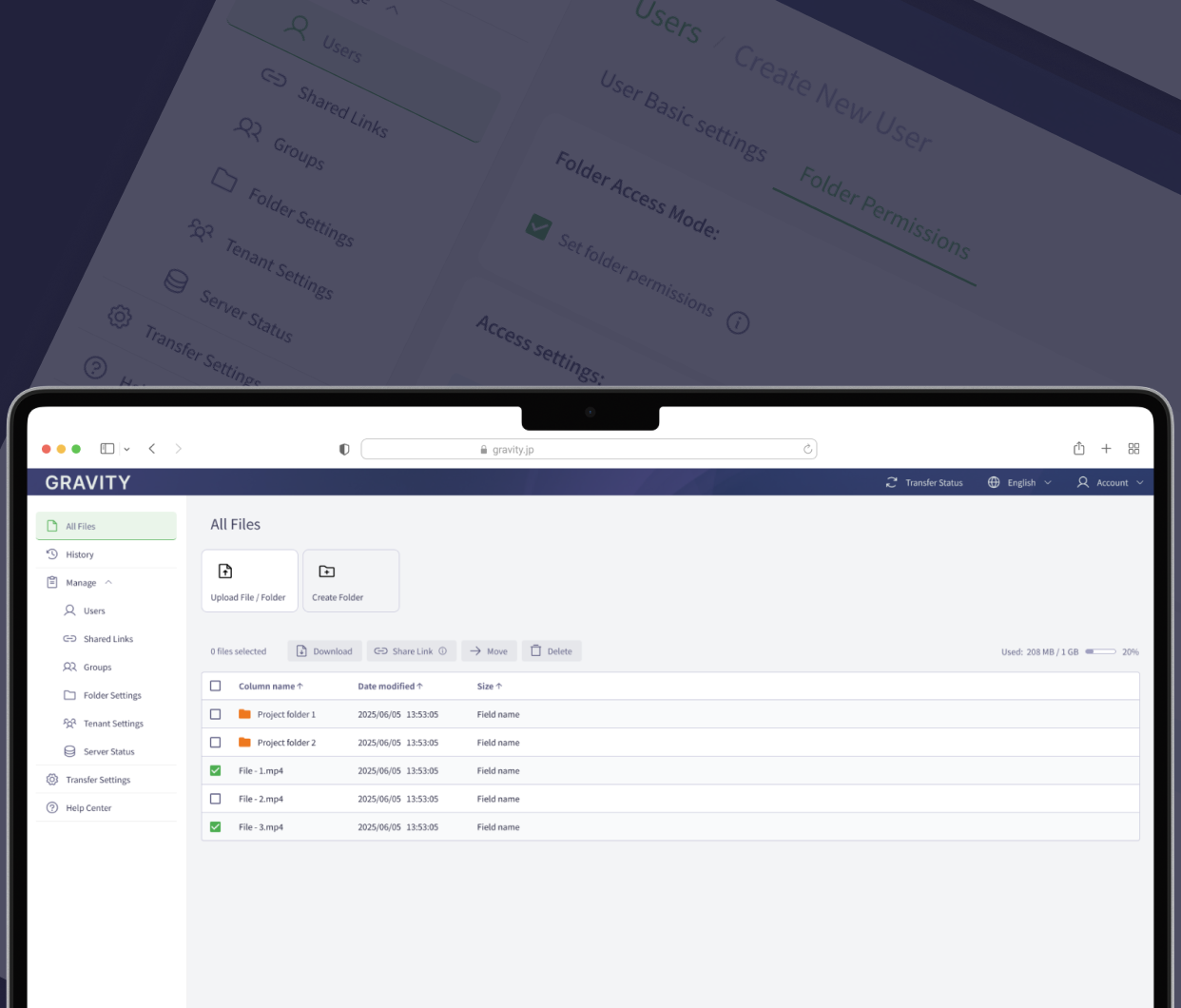Click the Users person icon in sidebar
This screenshot has width=1181, height=1008.
click(69, 611)
